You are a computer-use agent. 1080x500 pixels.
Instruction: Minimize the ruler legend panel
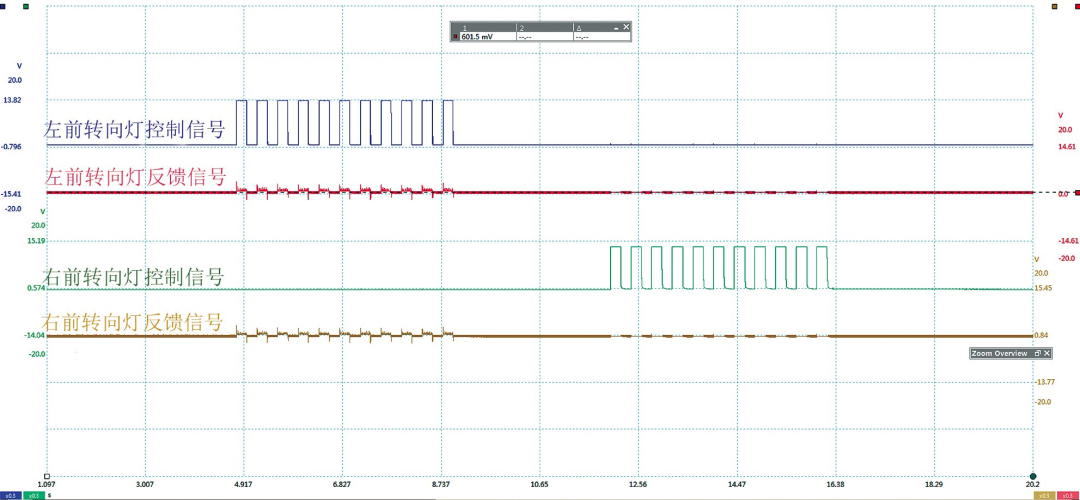pos(616,28)
